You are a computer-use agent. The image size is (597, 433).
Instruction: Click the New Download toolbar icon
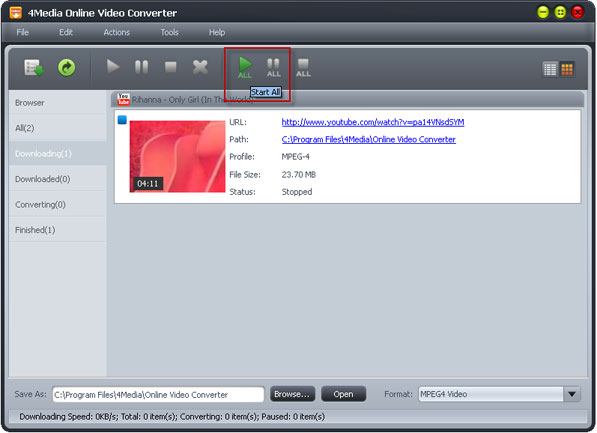[x=34, y=68]
